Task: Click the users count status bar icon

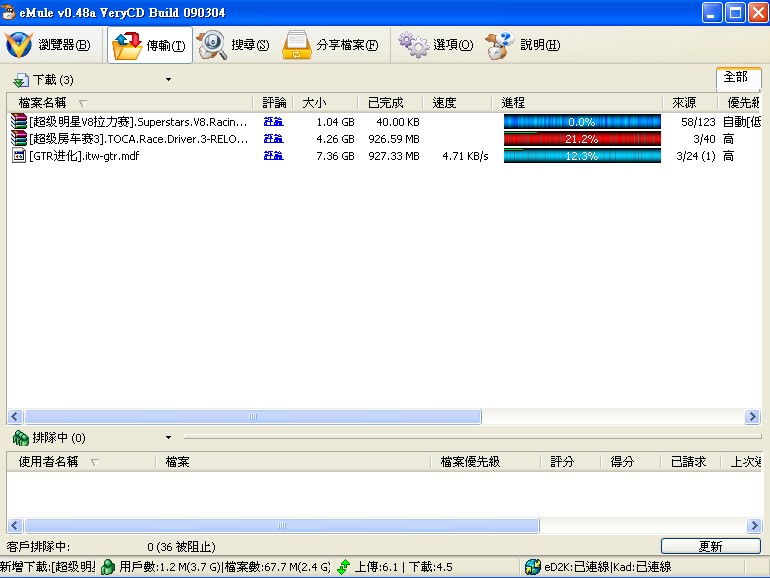Action: click(108, 567)
